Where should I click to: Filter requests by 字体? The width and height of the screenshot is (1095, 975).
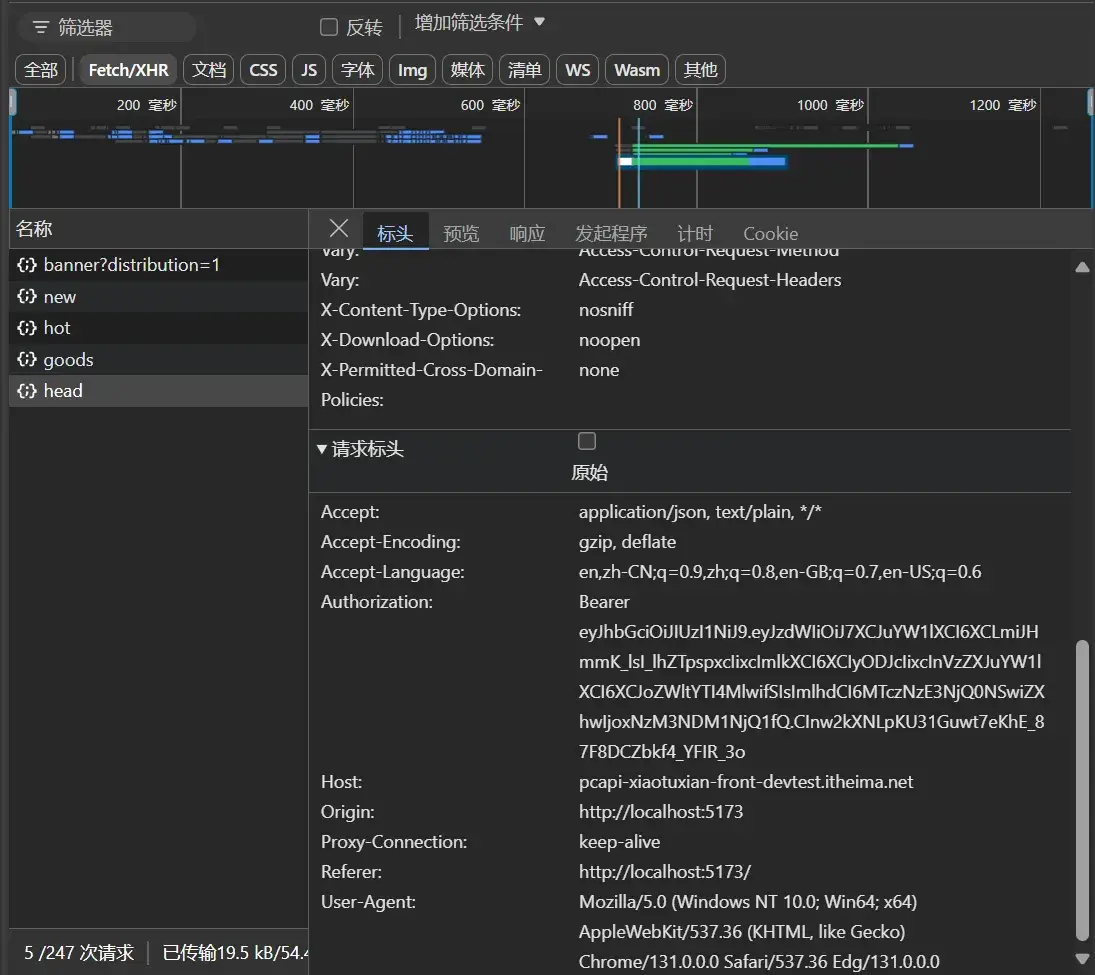coord(358,70)
